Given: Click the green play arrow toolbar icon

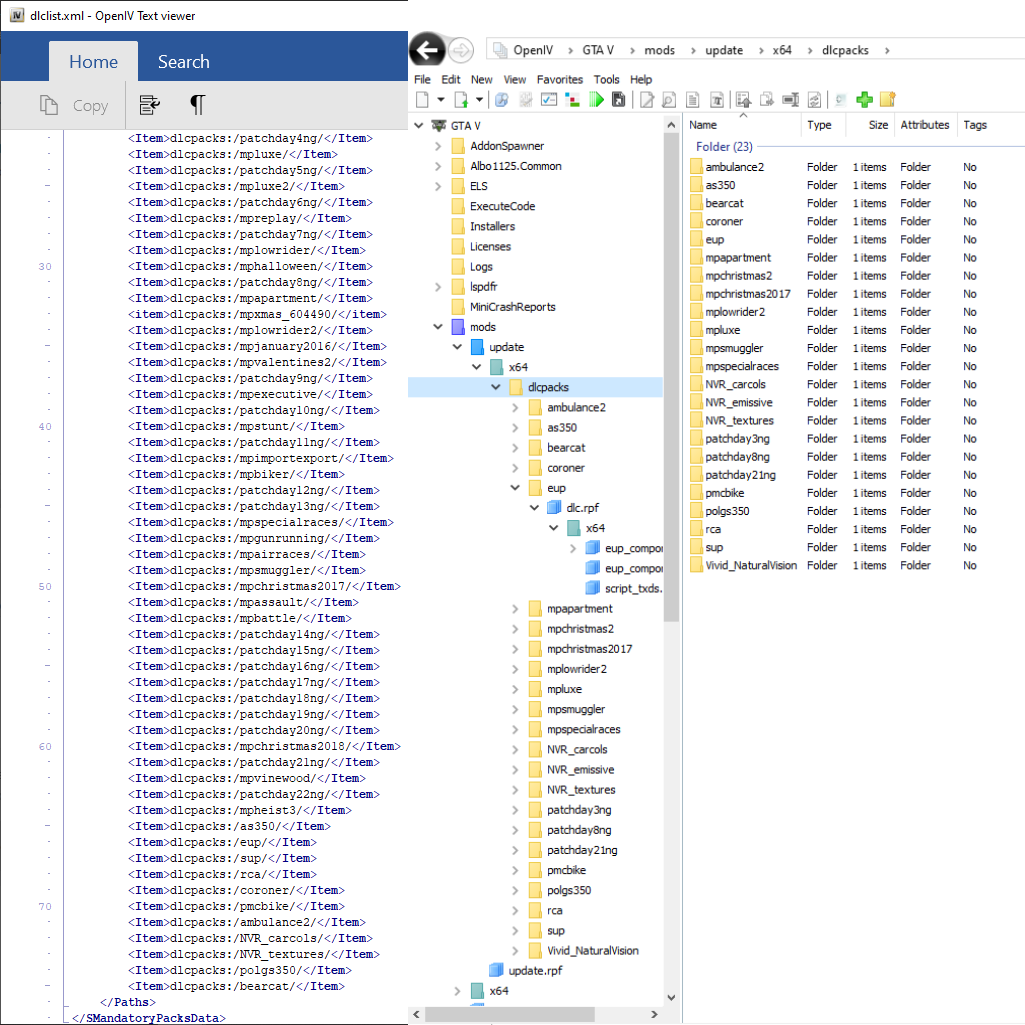Looking at the screenshot, I should point(596,100).
